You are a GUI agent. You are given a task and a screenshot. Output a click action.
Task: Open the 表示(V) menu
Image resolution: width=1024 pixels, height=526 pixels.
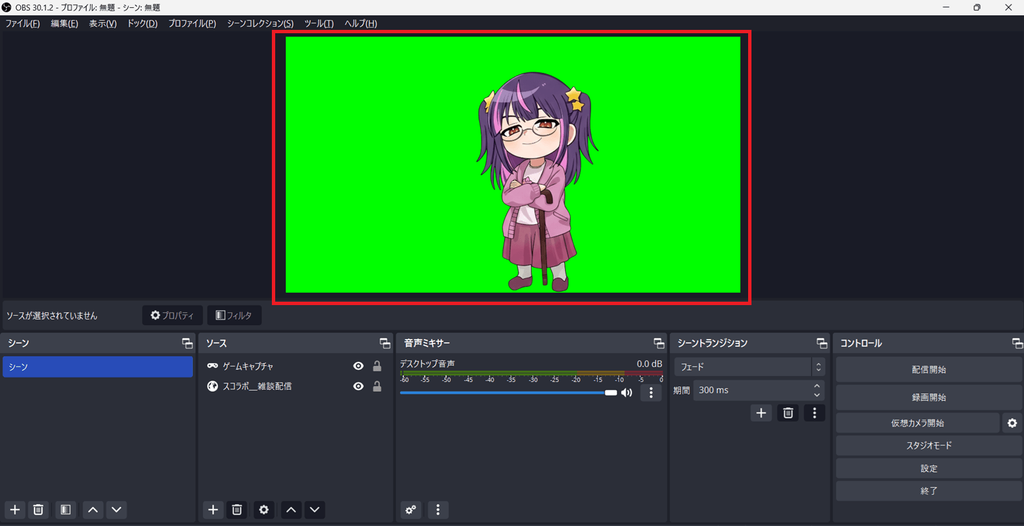point(103,24)
